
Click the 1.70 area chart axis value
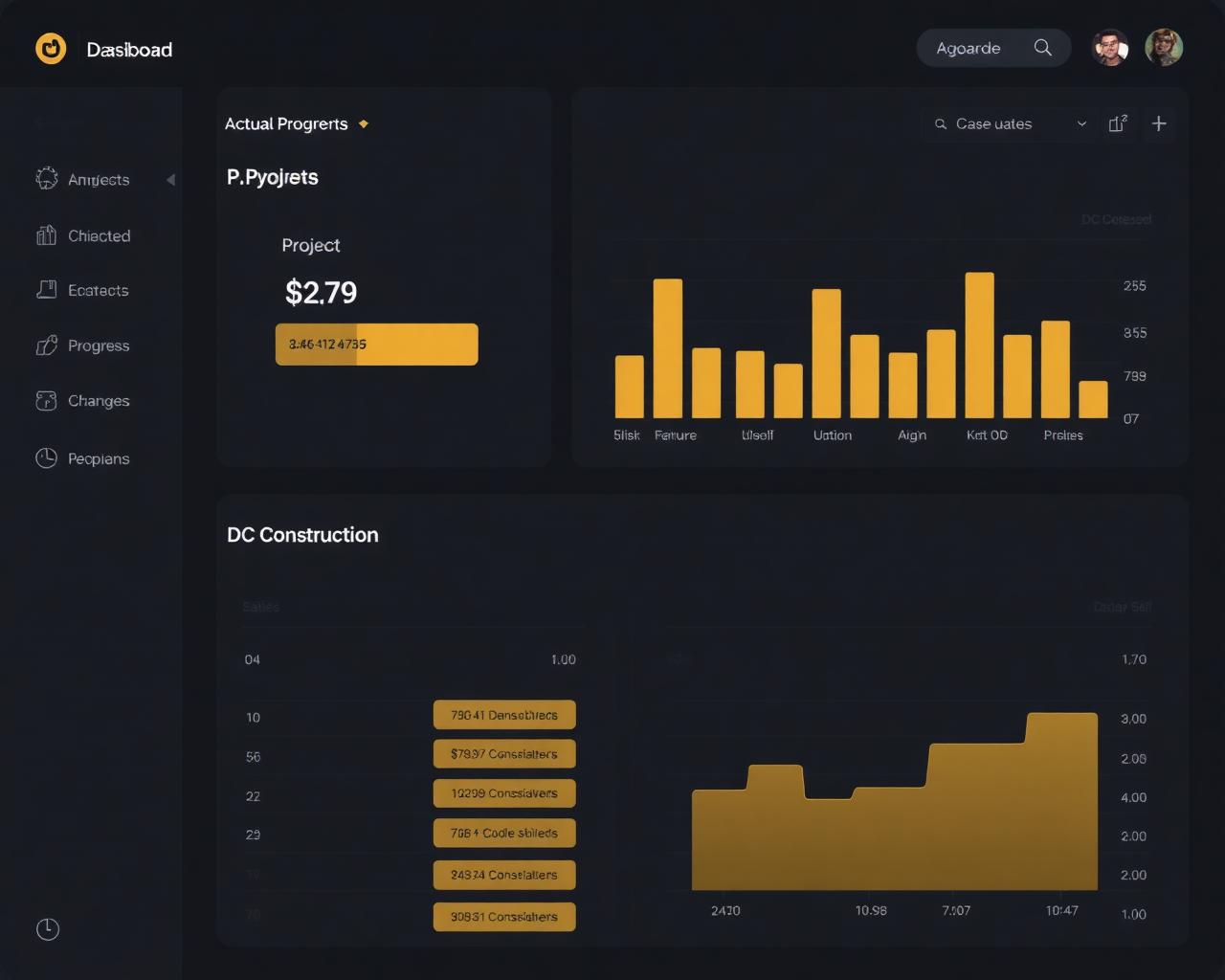(x=1134, y=658)
